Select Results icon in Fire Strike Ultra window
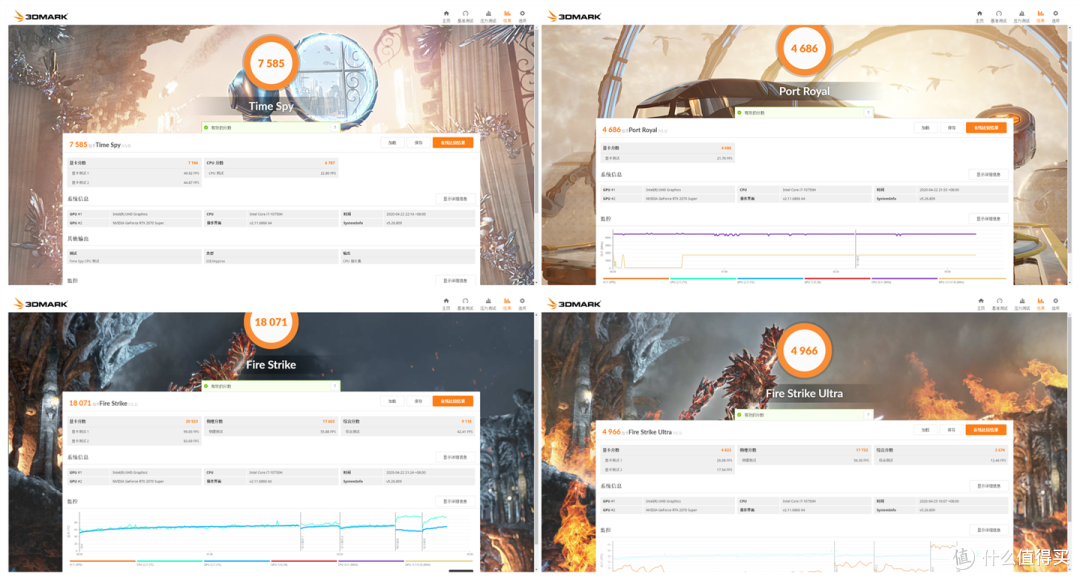 coord(1041,302)
